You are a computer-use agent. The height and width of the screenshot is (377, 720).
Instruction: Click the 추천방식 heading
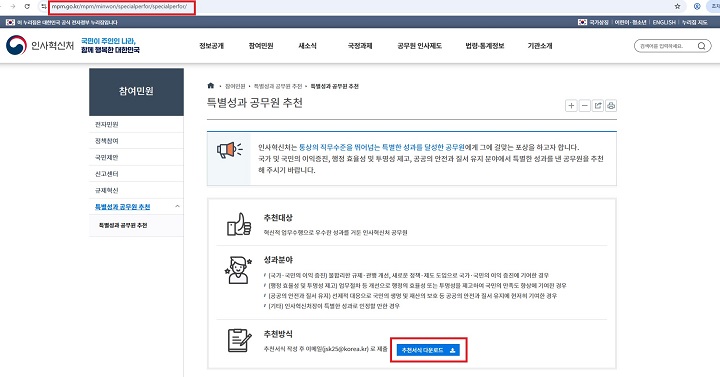(278, 334)
